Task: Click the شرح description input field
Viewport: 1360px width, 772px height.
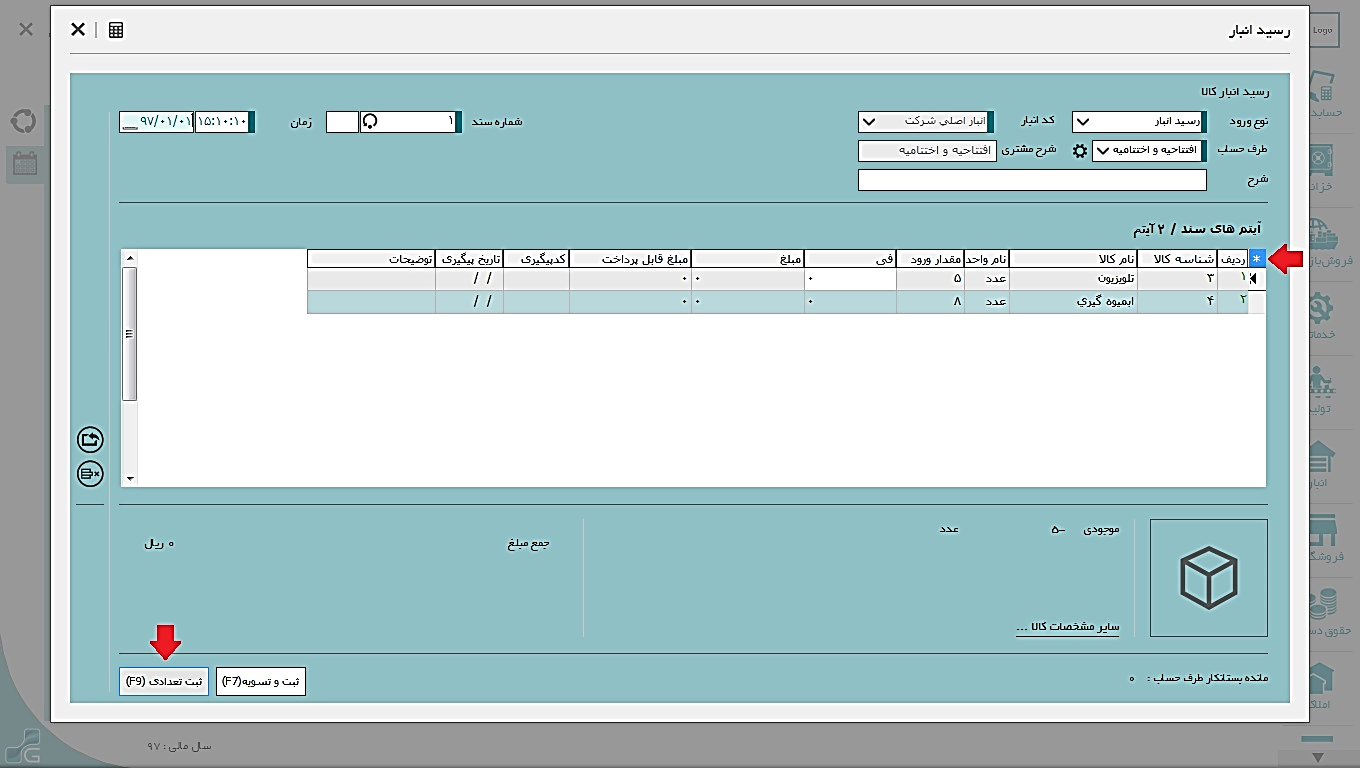Action: pyautogui.click(x=1031, y=180)
